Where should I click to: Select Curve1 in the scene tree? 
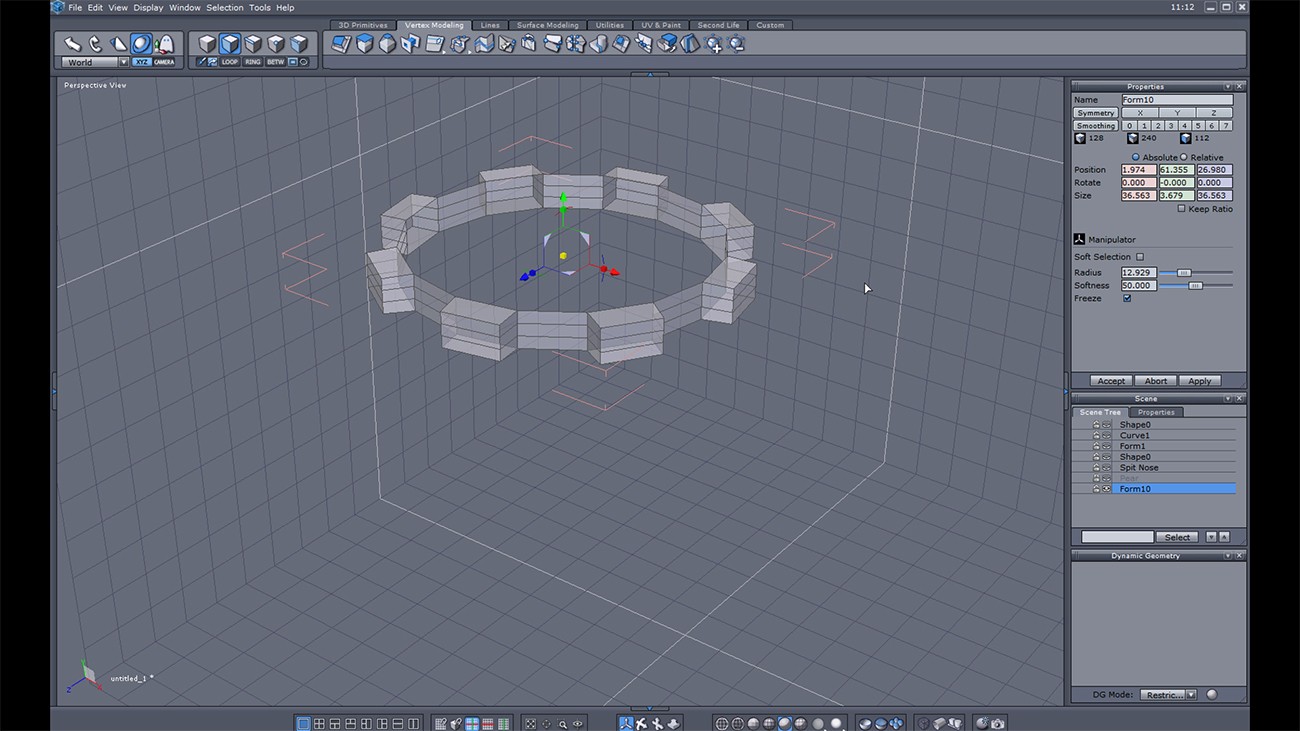click(1134, 436)
